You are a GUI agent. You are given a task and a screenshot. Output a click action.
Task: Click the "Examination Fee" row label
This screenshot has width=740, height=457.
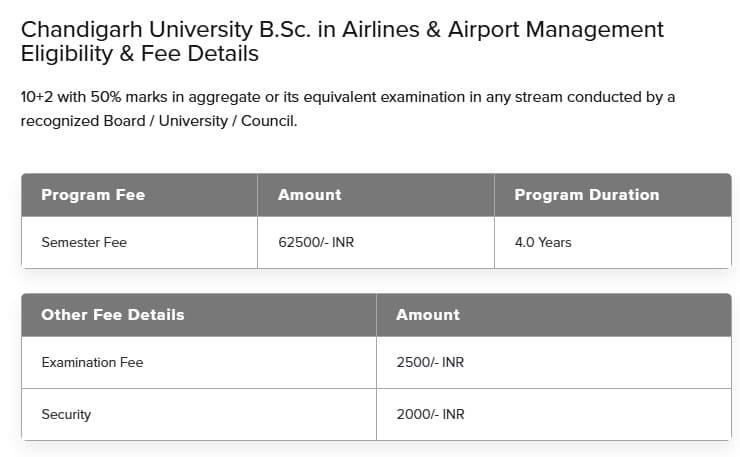pyautogui.click(x=92, y=362)
